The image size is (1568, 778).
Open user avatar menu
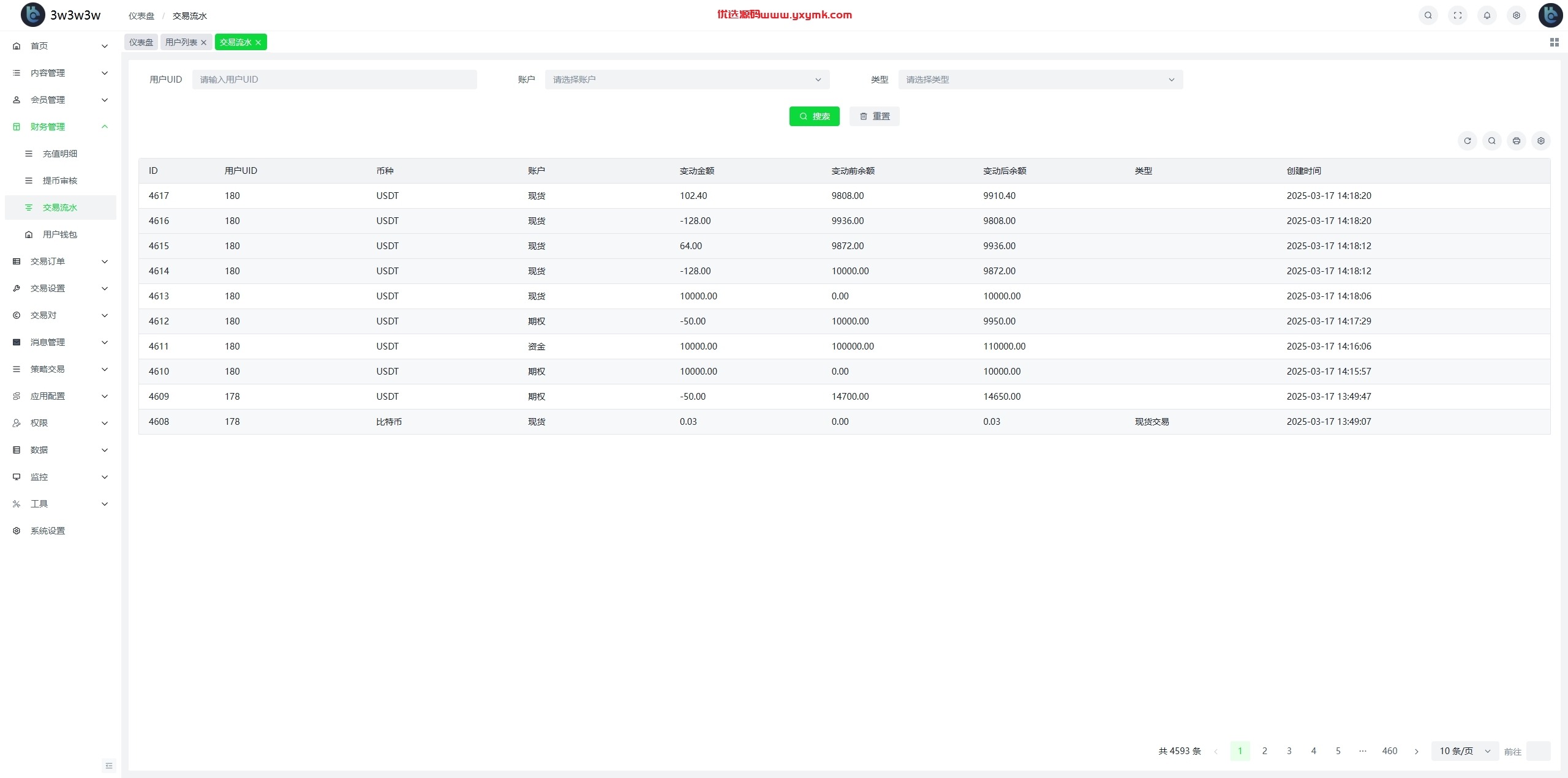pyautogui.click(x=1550, y=15)
